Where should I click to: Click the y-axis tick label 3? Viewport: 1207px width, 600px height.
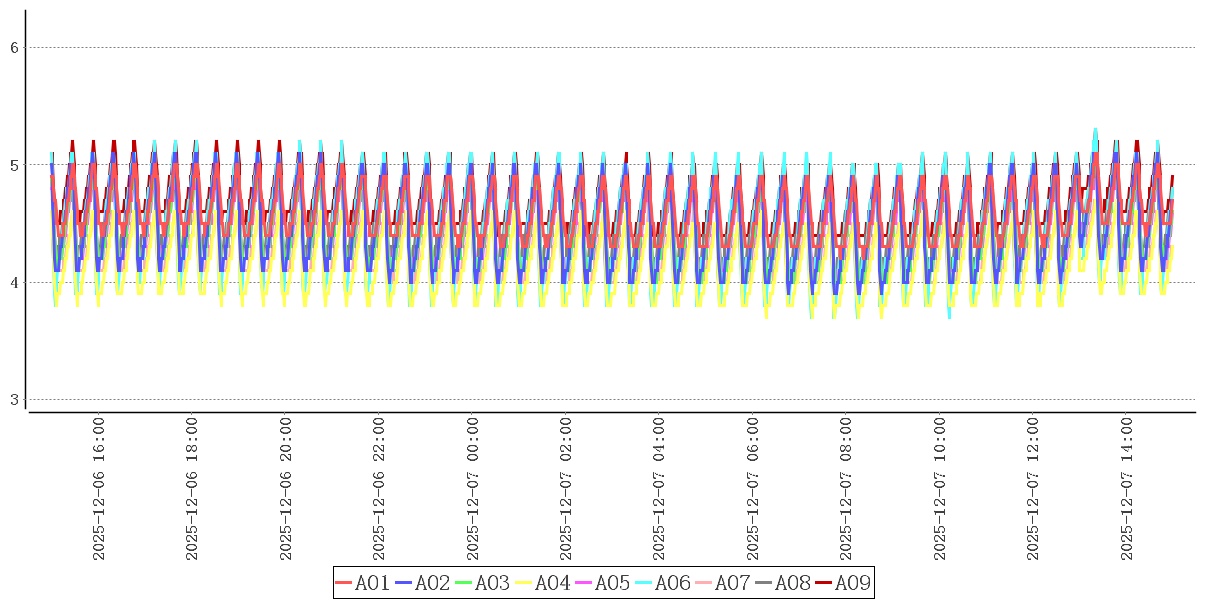tap(15, 400)
